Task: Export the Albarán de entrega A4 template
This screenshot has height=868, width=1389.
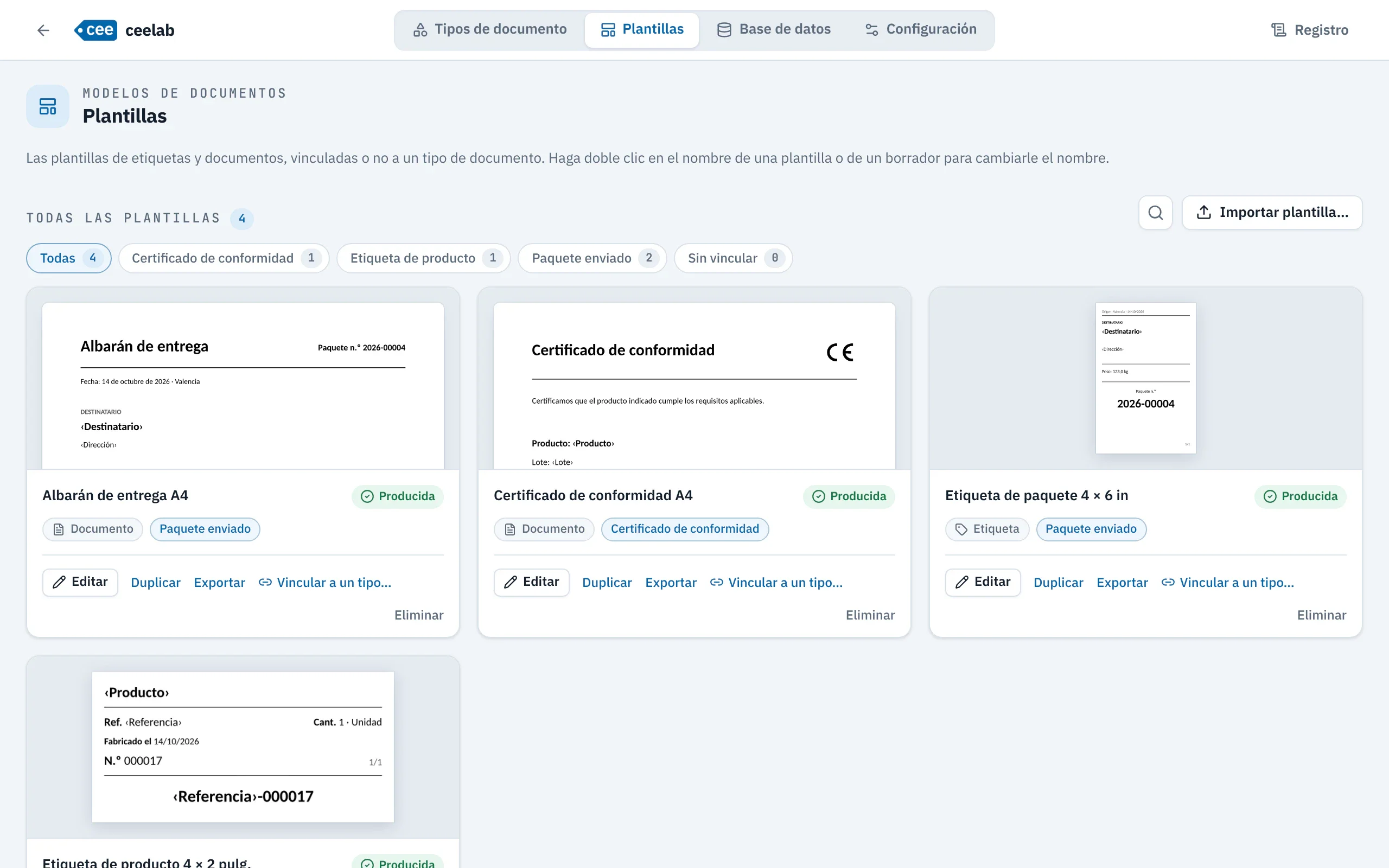Action: pyautogui.click(x=219, y=582)
